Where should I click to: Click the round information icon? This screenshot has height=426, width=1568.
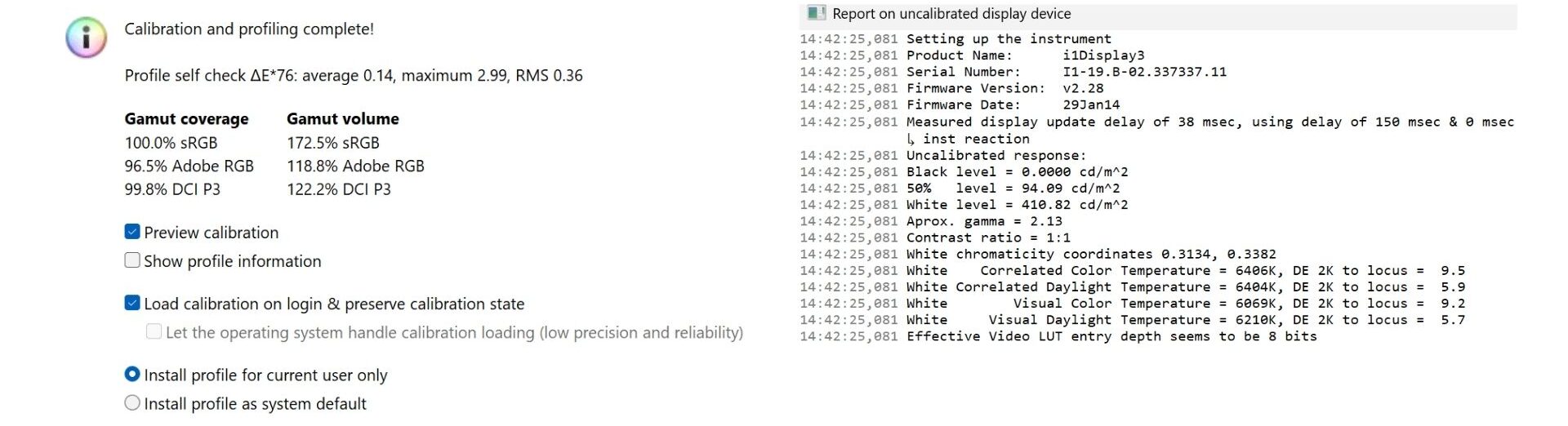[86, 38]
